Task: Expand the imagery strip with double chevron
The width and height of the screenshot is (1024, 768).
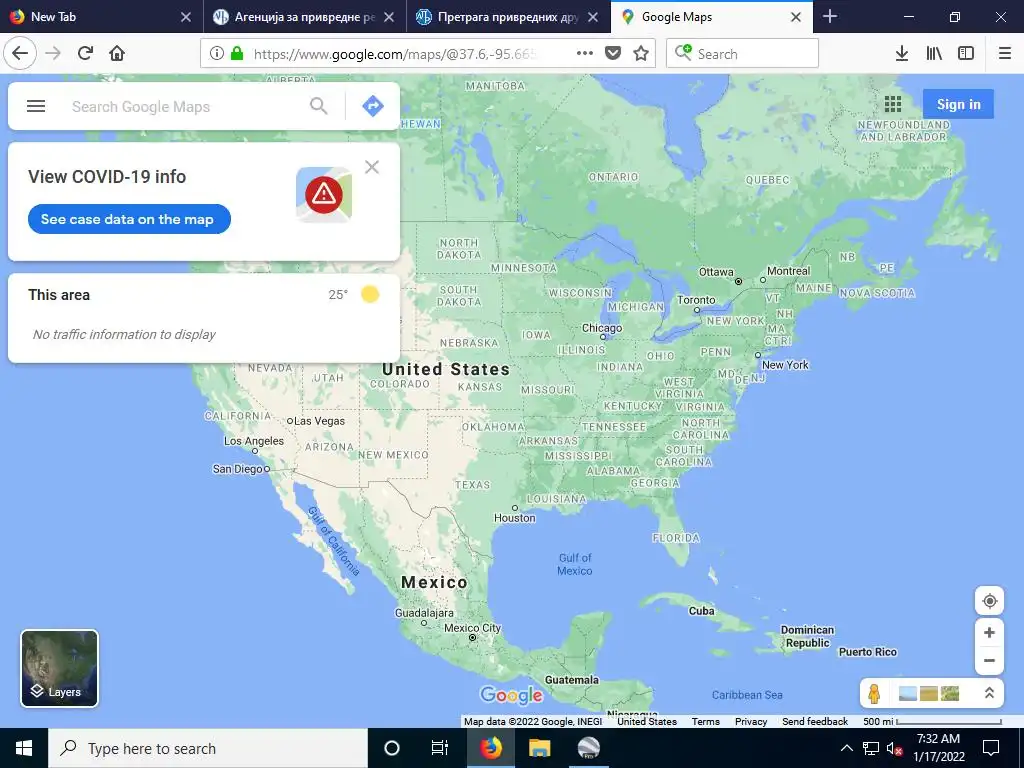Action: click(989, 694)
